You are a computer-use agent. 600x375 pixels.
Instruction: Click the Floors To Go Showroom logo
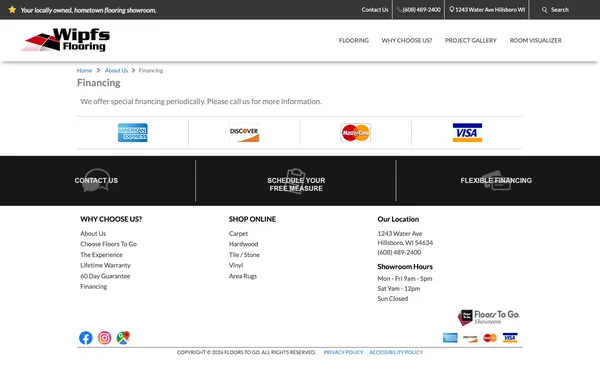point(489,318)
